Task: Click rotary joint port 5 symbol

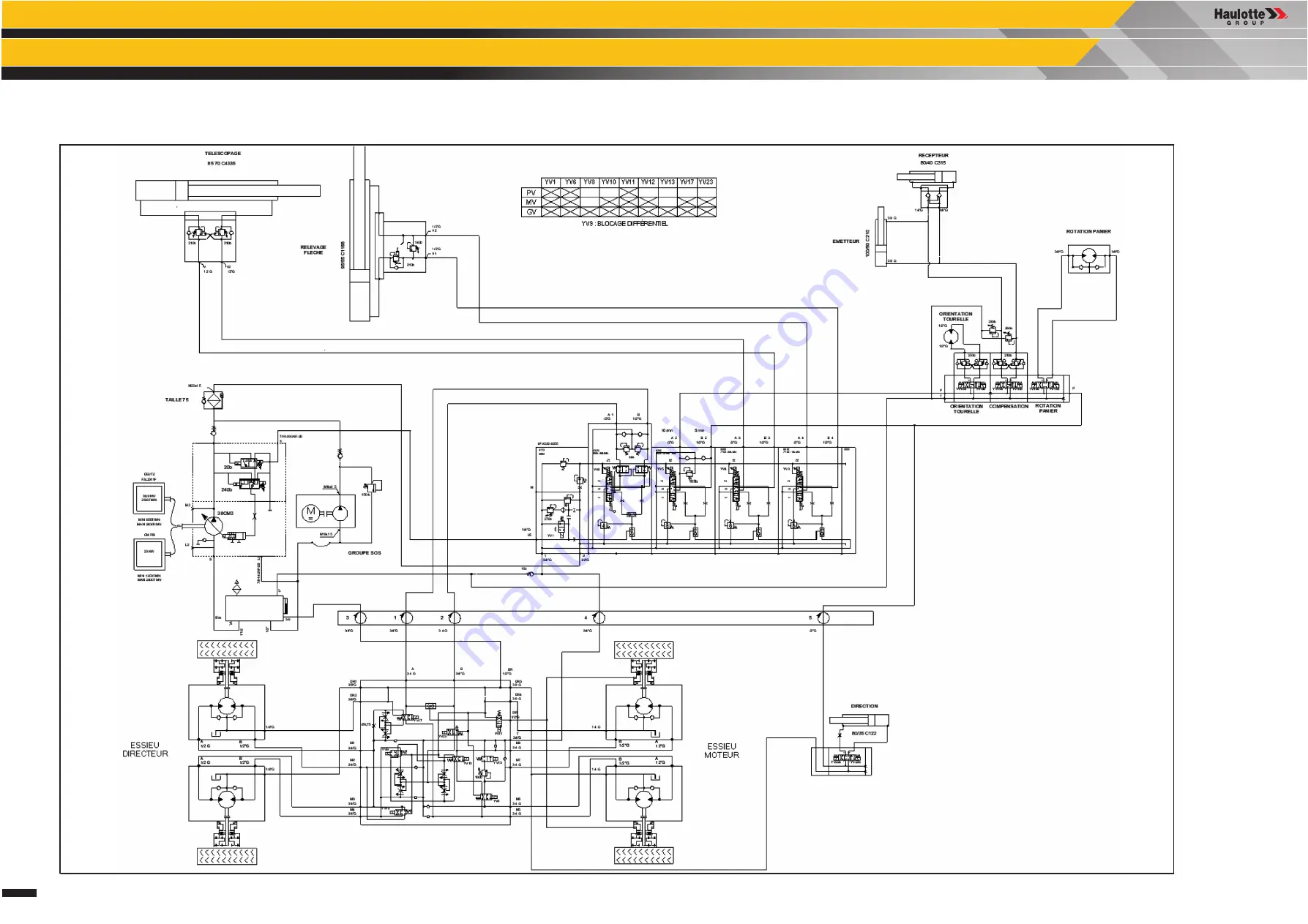Action: click(823, 617)
